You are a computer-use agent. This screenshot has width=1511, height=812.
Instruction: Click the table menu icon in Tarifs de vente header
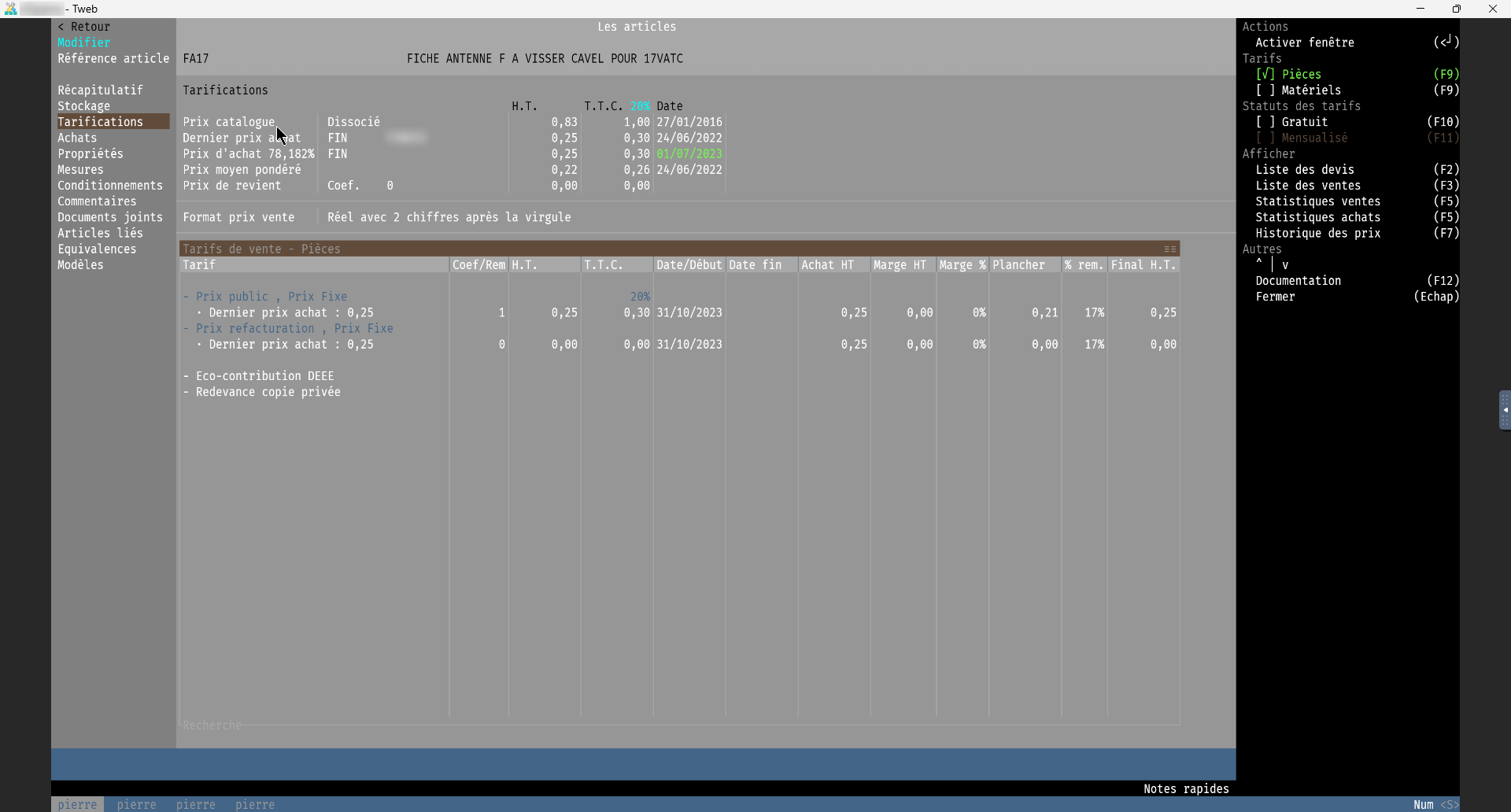pyautogui.click(x=1169, y=249)
